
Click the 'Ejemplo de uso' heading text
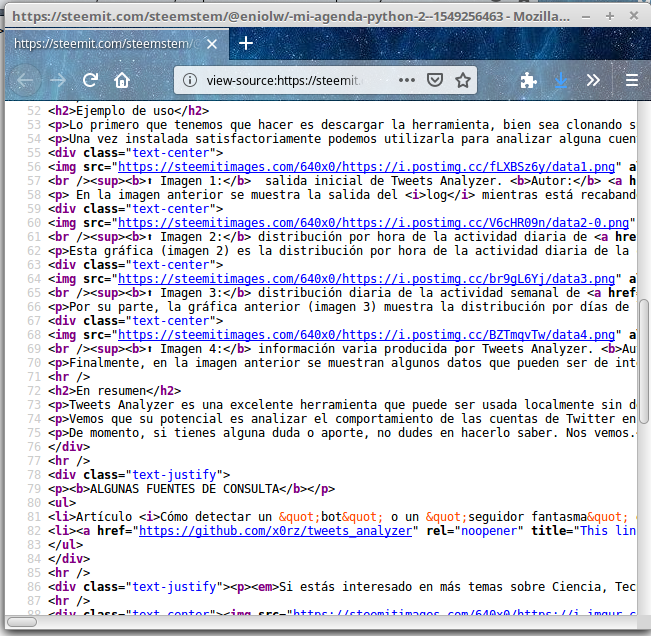tap(125, 111)
